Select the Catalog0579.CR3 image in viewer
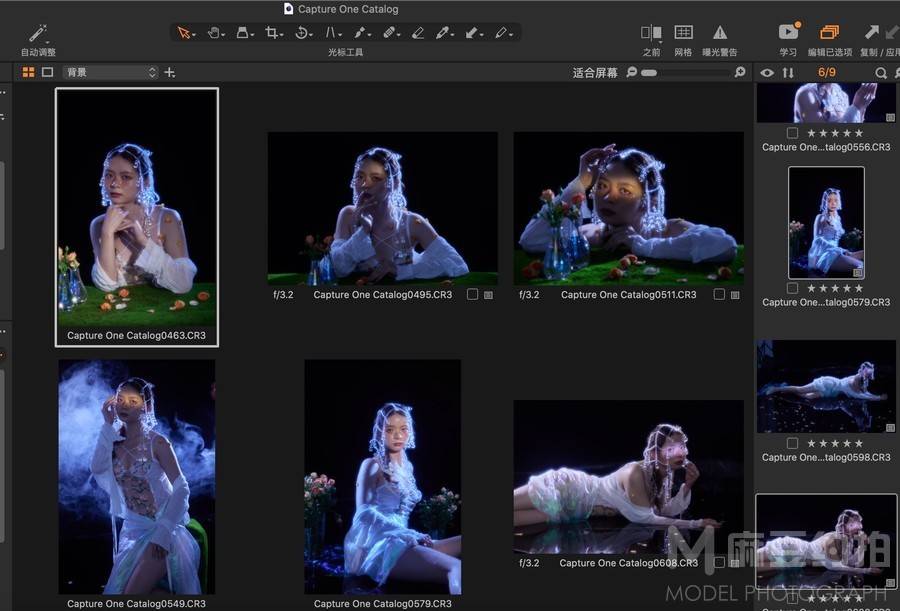Viewport: 900px width, 611px height. (x=383, y=477)
